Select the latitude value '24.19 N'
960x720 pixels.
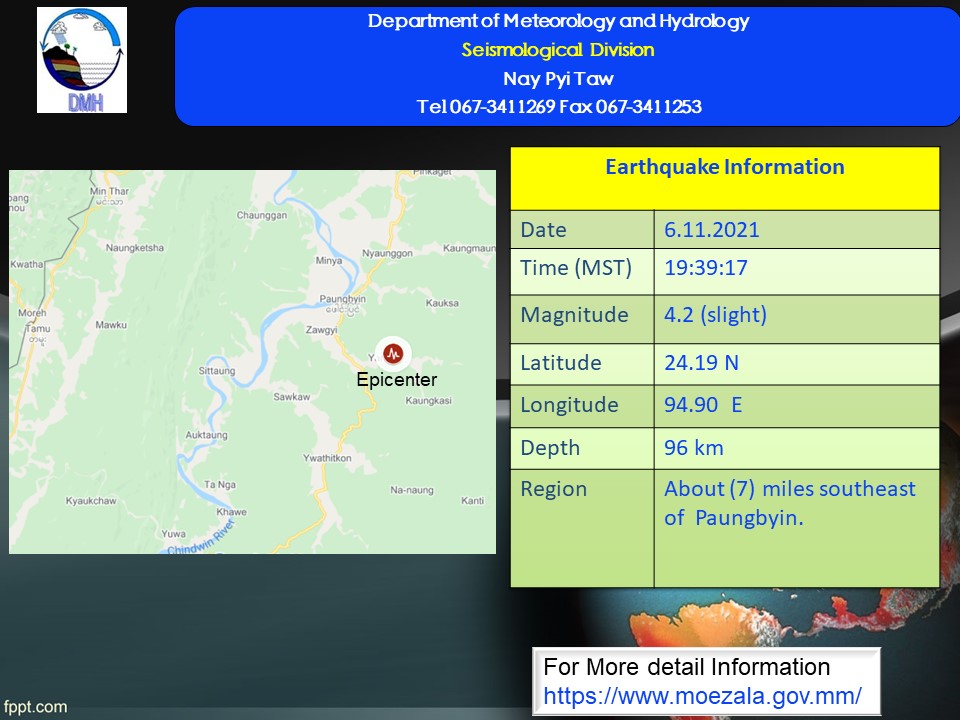point(702,362)
